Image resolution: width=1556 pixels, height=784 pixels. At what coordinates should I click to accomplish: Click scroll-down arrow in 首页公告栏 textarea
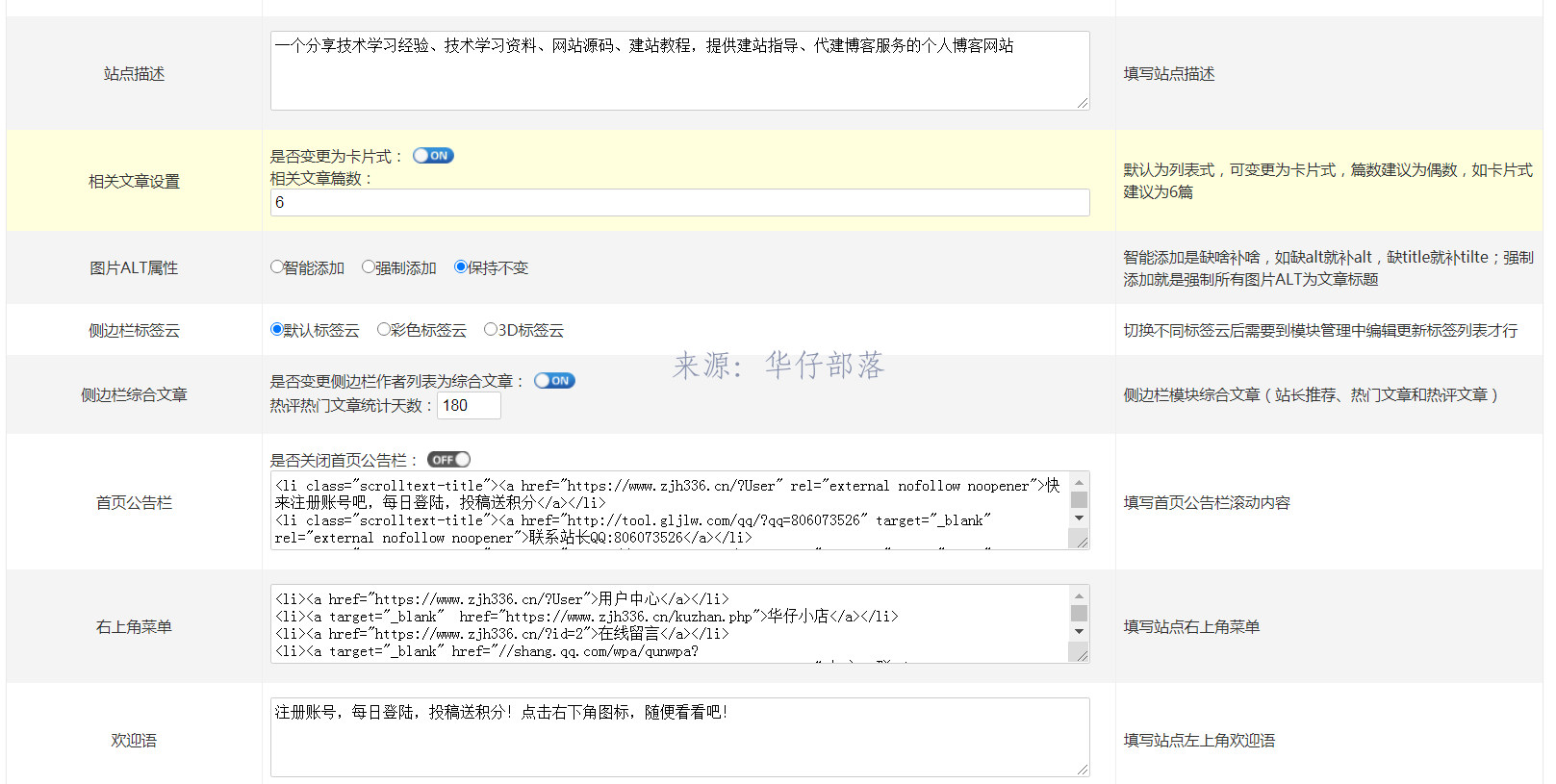coord(1079,518)
